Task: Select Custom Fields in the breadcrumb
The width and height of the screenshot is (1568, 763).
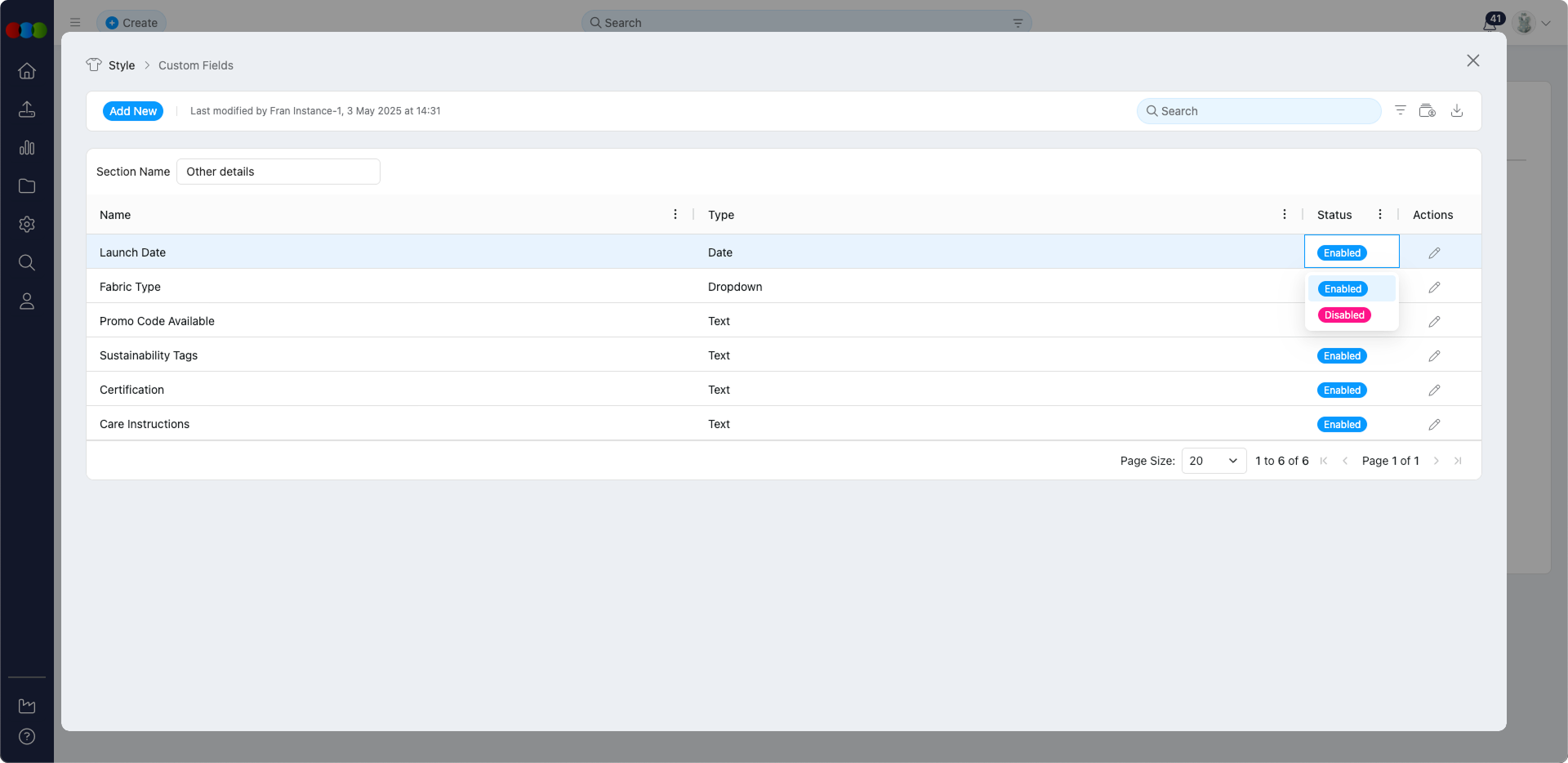Action: pyautogui.click(x=196, y=65)
